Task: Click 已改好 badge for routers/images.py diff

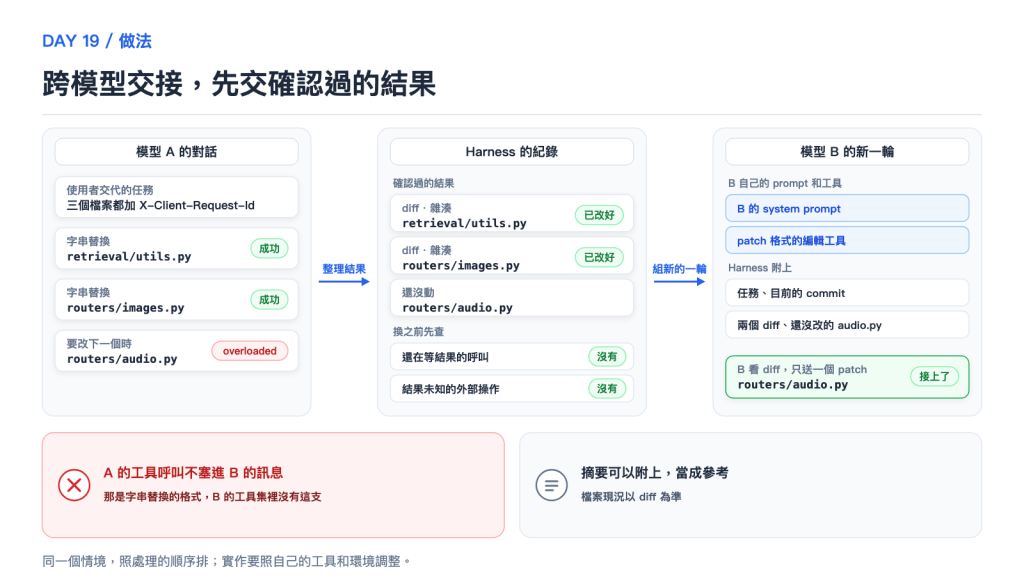Action: (599, 257)
